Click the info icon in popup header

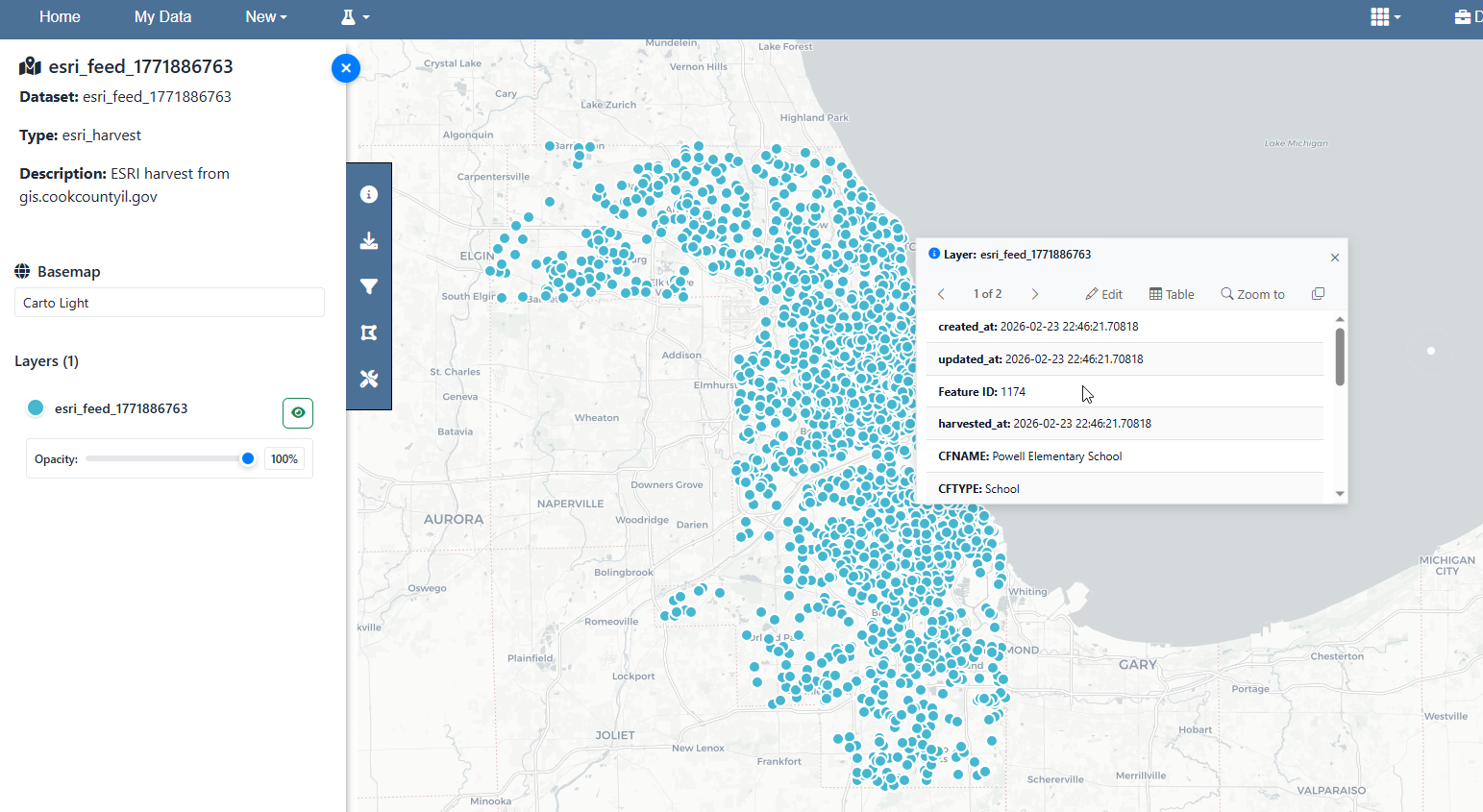(934, 254)
